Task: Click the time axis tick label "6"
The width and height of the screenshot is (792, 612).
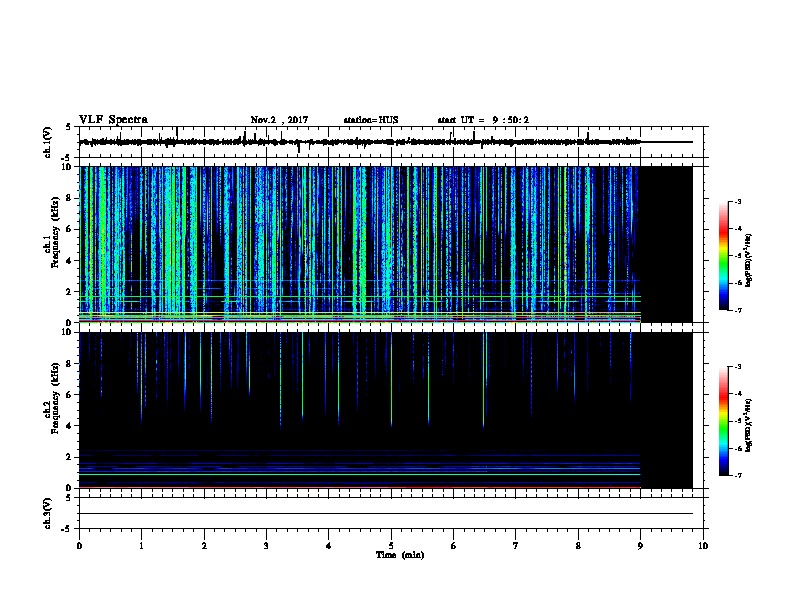Action: tap(453, 546)
